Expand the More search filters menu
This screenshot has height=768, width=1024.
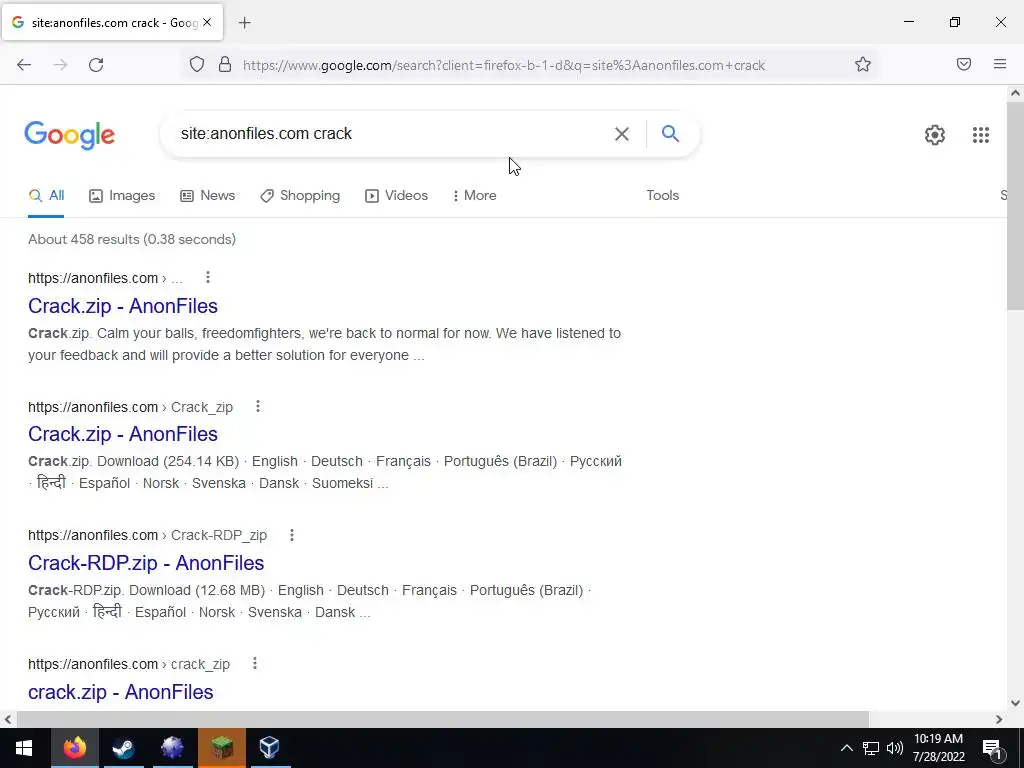475,195
